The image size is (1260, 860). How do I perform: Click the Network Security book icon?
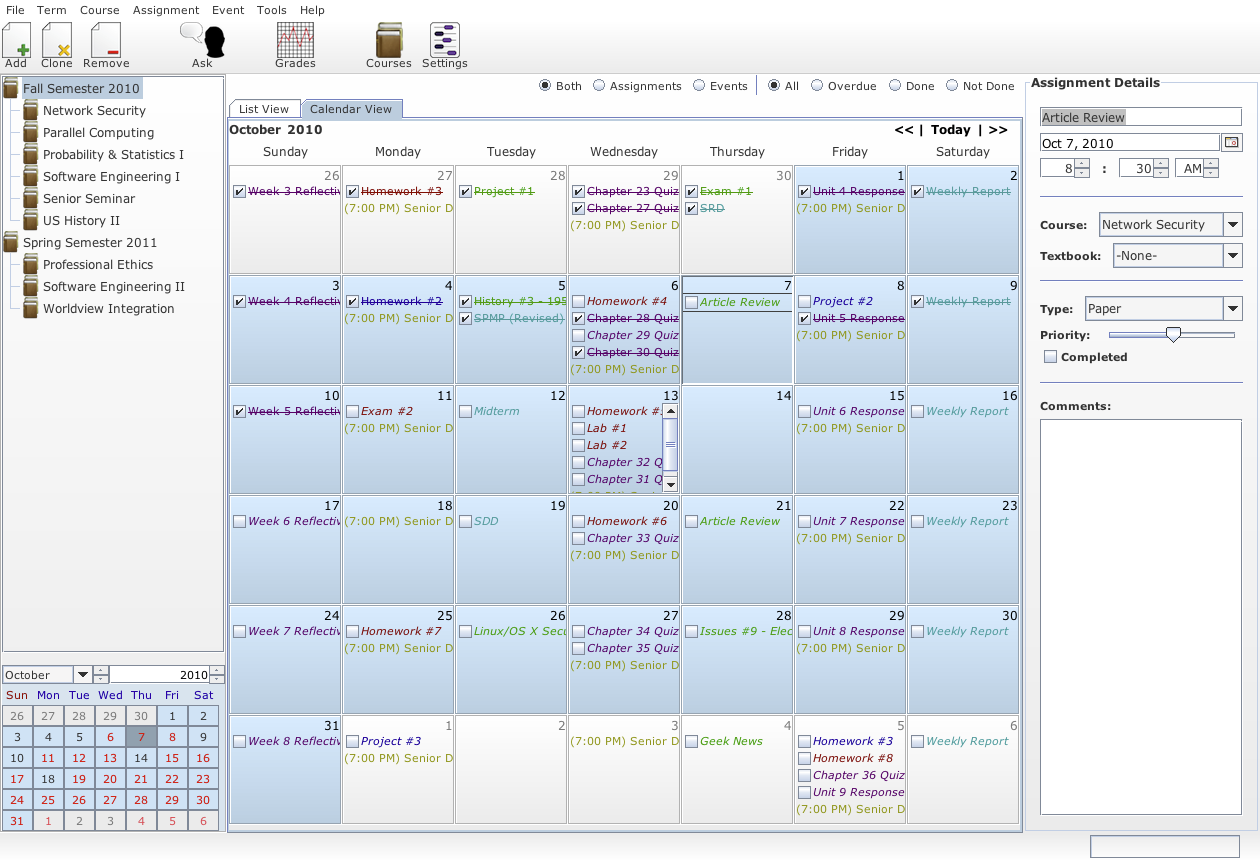point(30,110)
